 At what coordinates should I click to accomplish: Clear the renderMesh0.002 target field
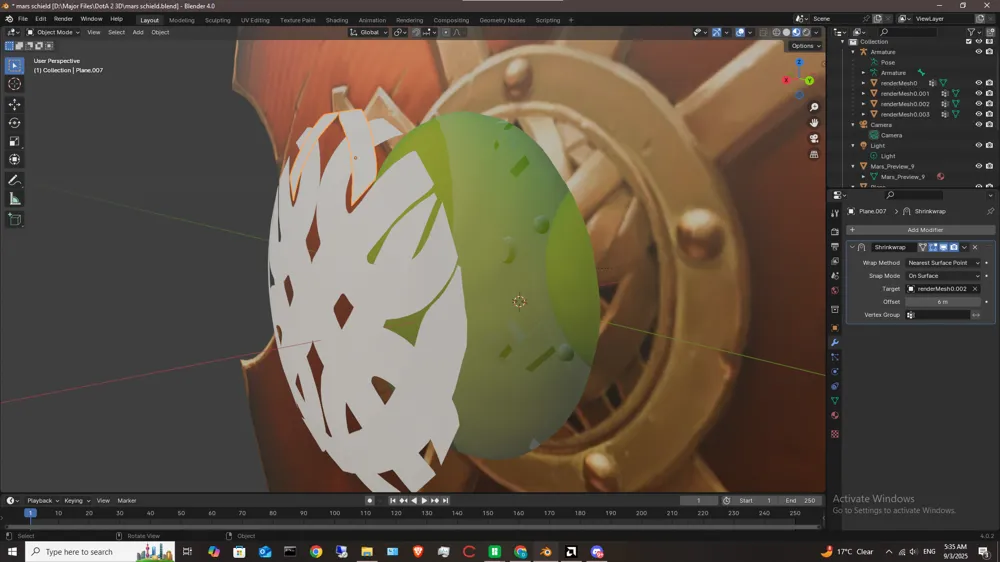click(975, 289)
